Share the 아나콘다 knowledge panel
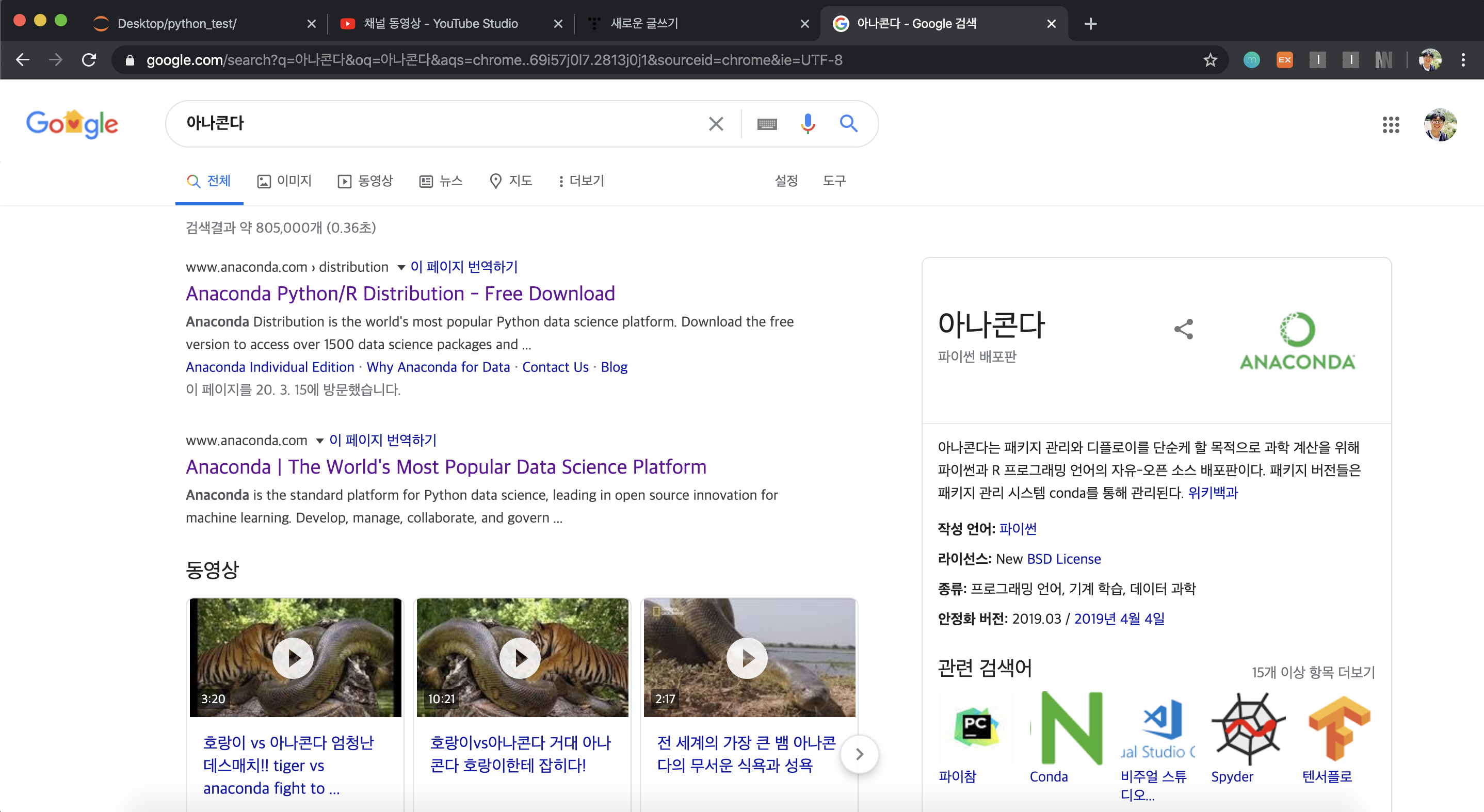The height and width of the screenshot is (812, 1484). pos(1184,329)
